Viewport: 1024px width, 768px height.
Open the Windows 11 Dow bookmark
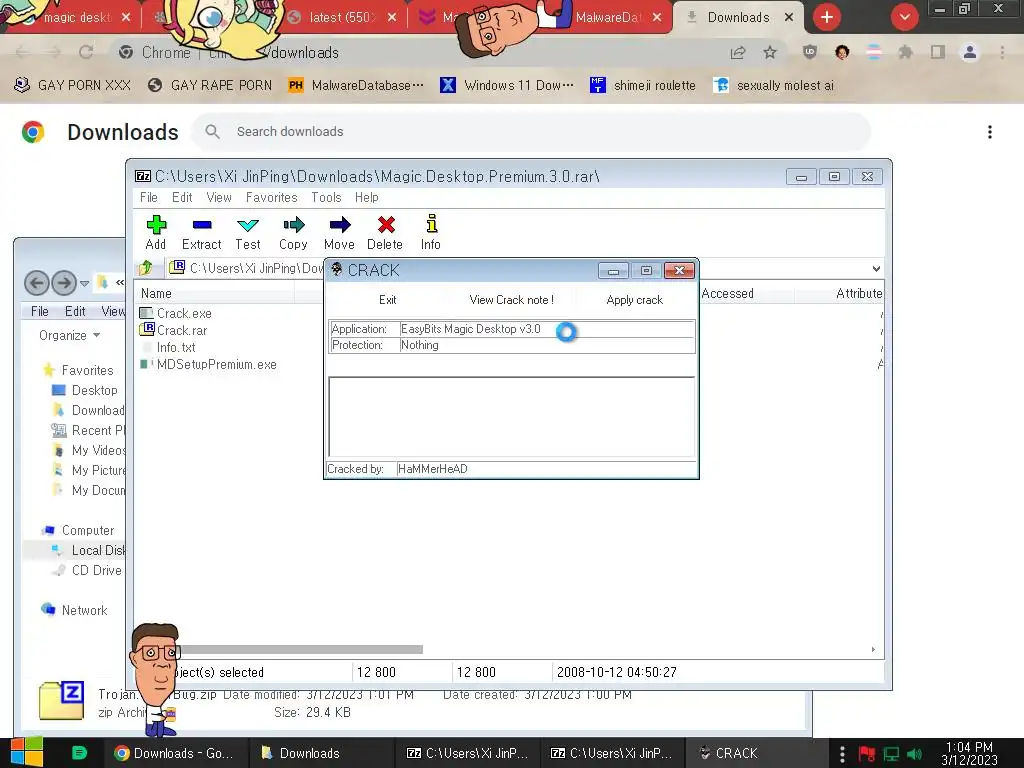[507, 85]
